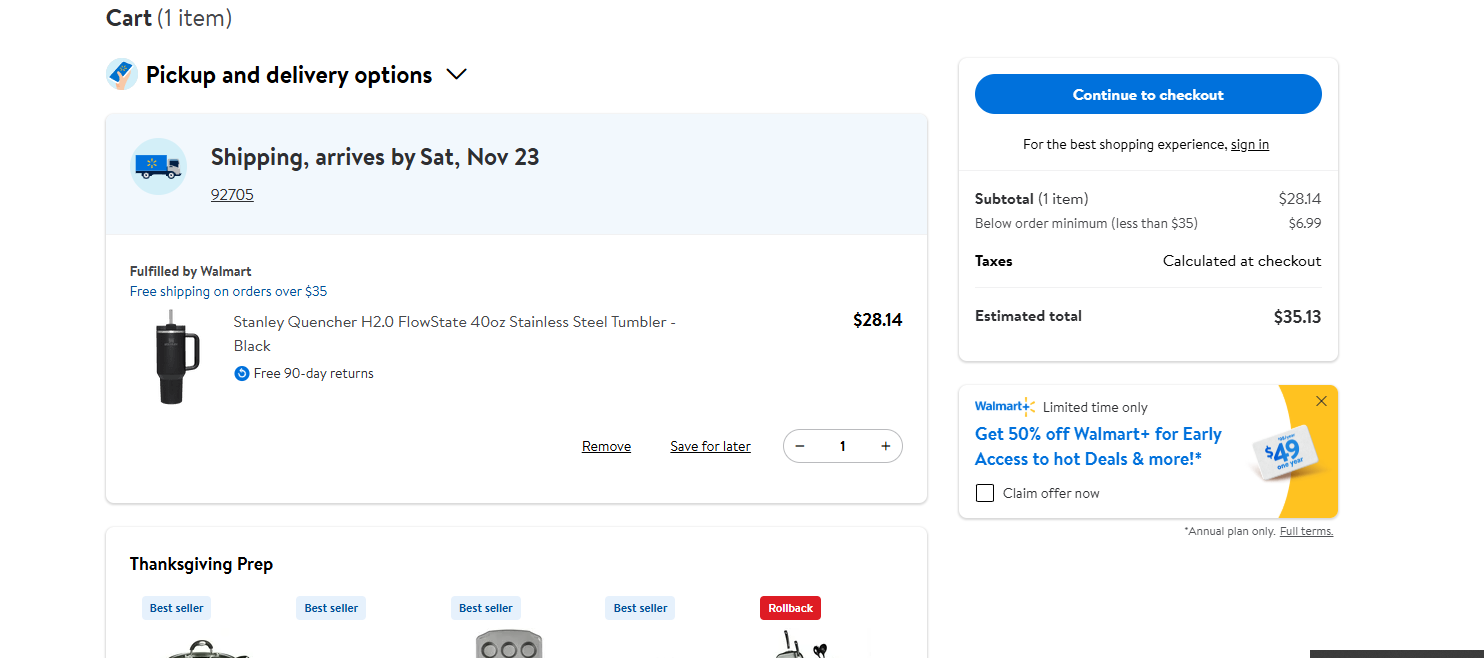Screen dimensions: 1484x658
Task: Remove the Stanley tumbler from cart
Action: [606, 446]
